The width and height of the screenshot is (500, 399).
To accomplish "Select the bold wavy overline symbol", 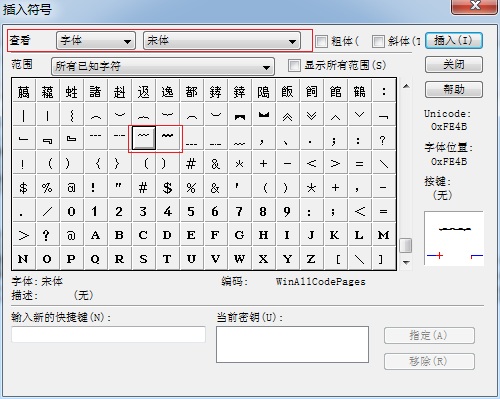I will [167, 138].
